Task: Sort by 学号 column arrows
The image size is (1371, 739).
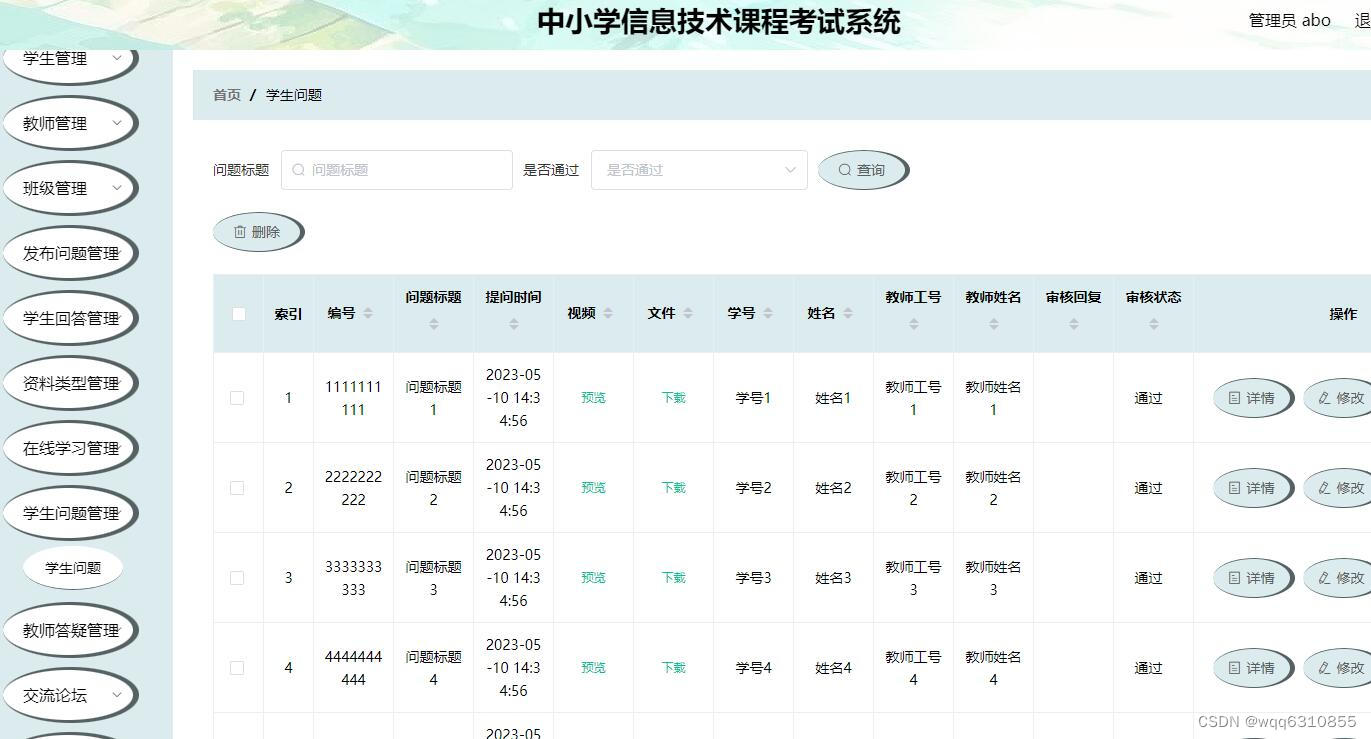Action: tap(768, 313)
